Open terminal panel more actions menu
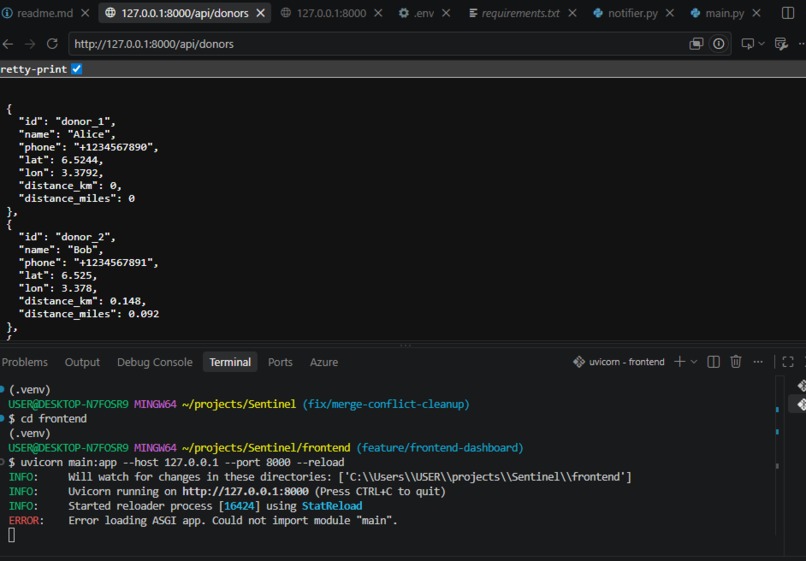Image resolution: width=806 pixels, height=561 pixels. pos(758,362)
